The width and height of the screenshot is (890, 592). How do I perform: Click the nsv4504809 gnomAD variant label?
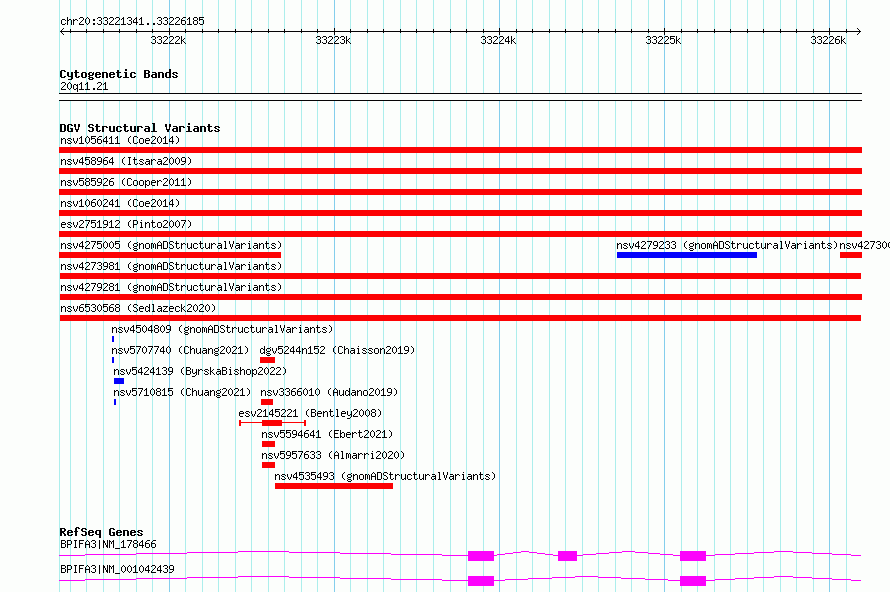(222, 329)
